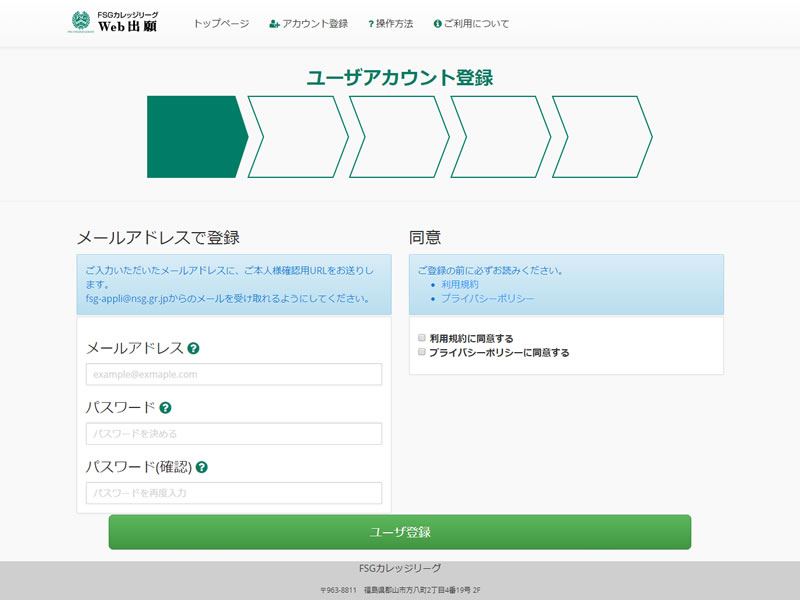Select the パスワード再度入力 confirmation field
This screenshot has width=800, height=600.
234,493
